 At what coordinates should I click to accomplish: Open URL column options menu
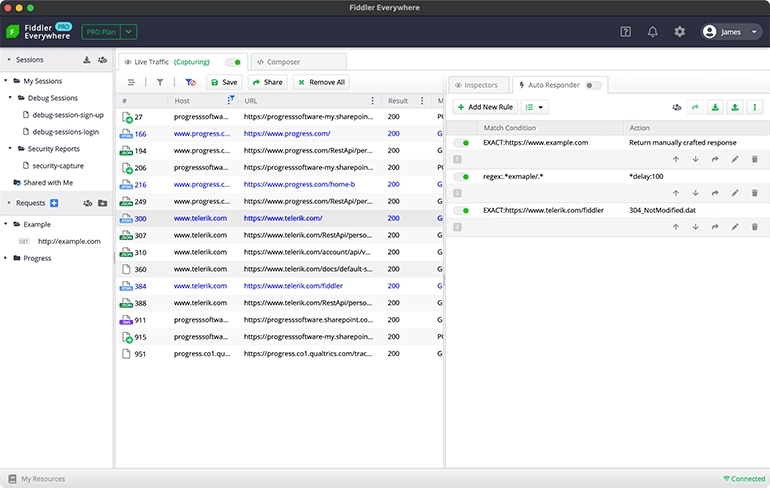[x=372, y=101]
